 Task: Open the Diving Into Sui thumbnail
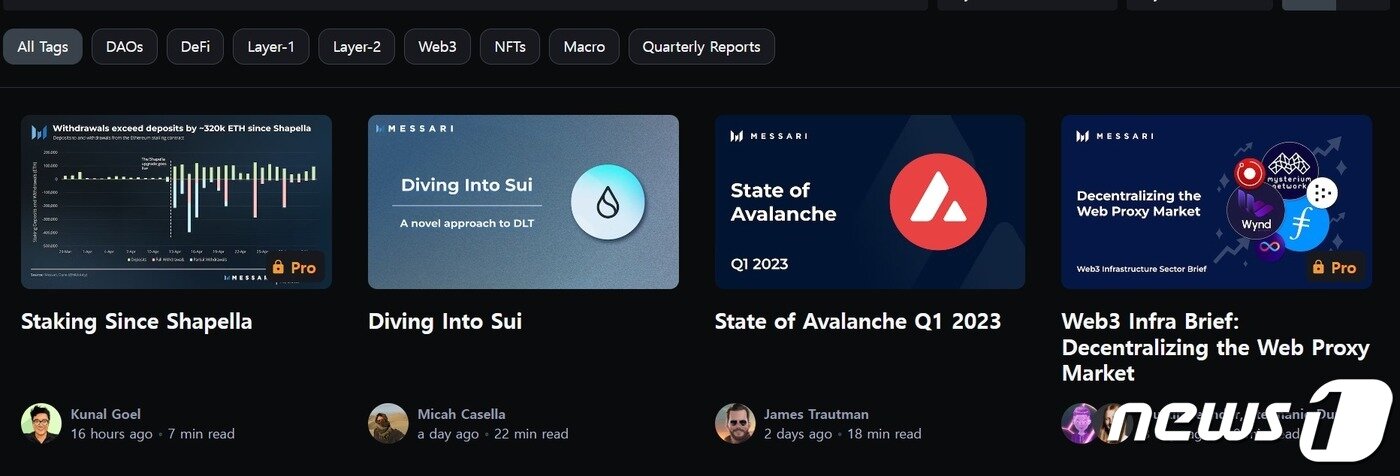tap(523, 202)
